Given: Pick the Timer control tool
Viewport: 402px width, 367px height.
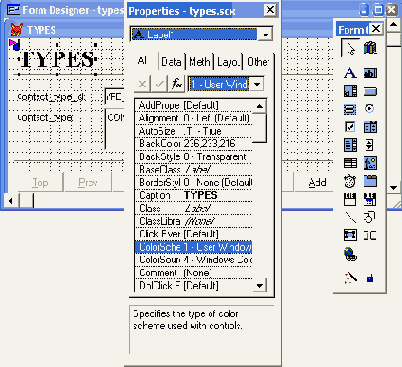Looking at the screenshot, I should pyautogui.click(x=350, y=181).
